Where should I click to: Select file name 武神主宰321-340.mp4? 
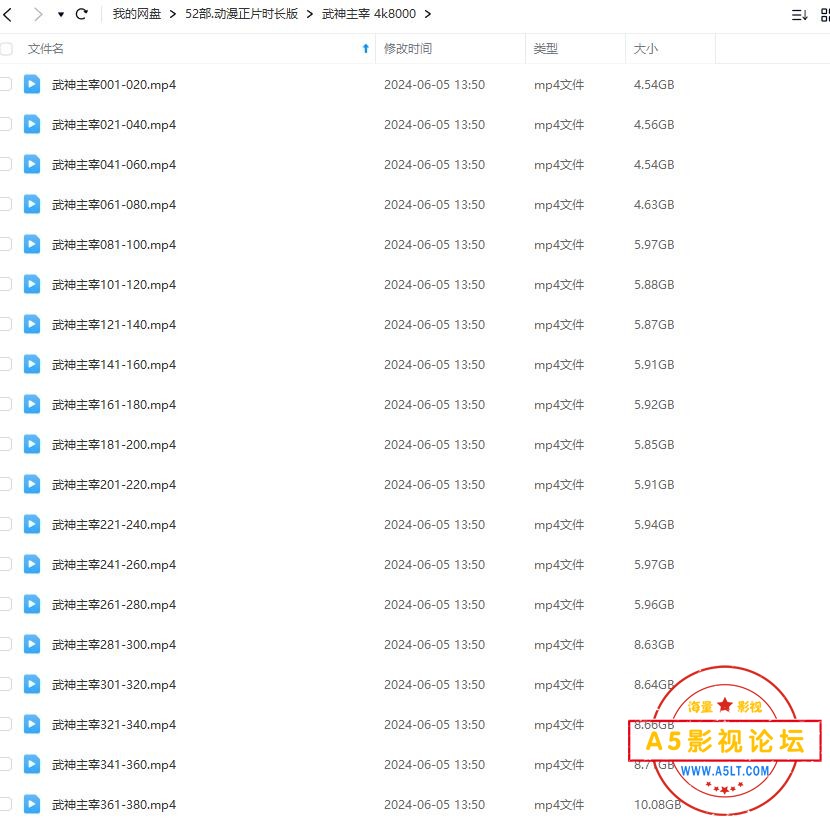pyautogui.click(x=114, y=724)
